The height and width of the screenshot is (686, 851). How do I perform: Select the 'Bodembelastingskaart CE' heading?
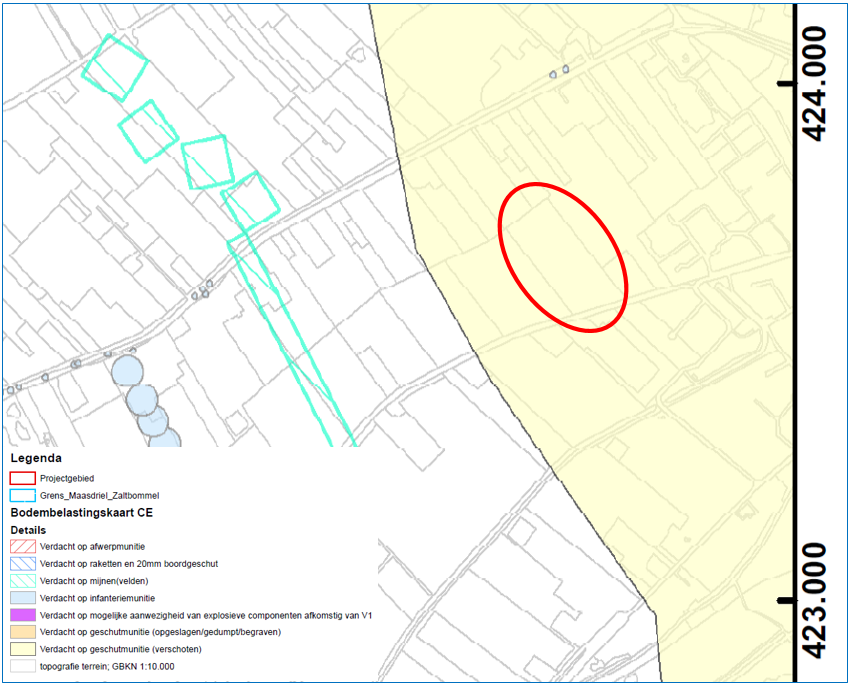[81, 513]
